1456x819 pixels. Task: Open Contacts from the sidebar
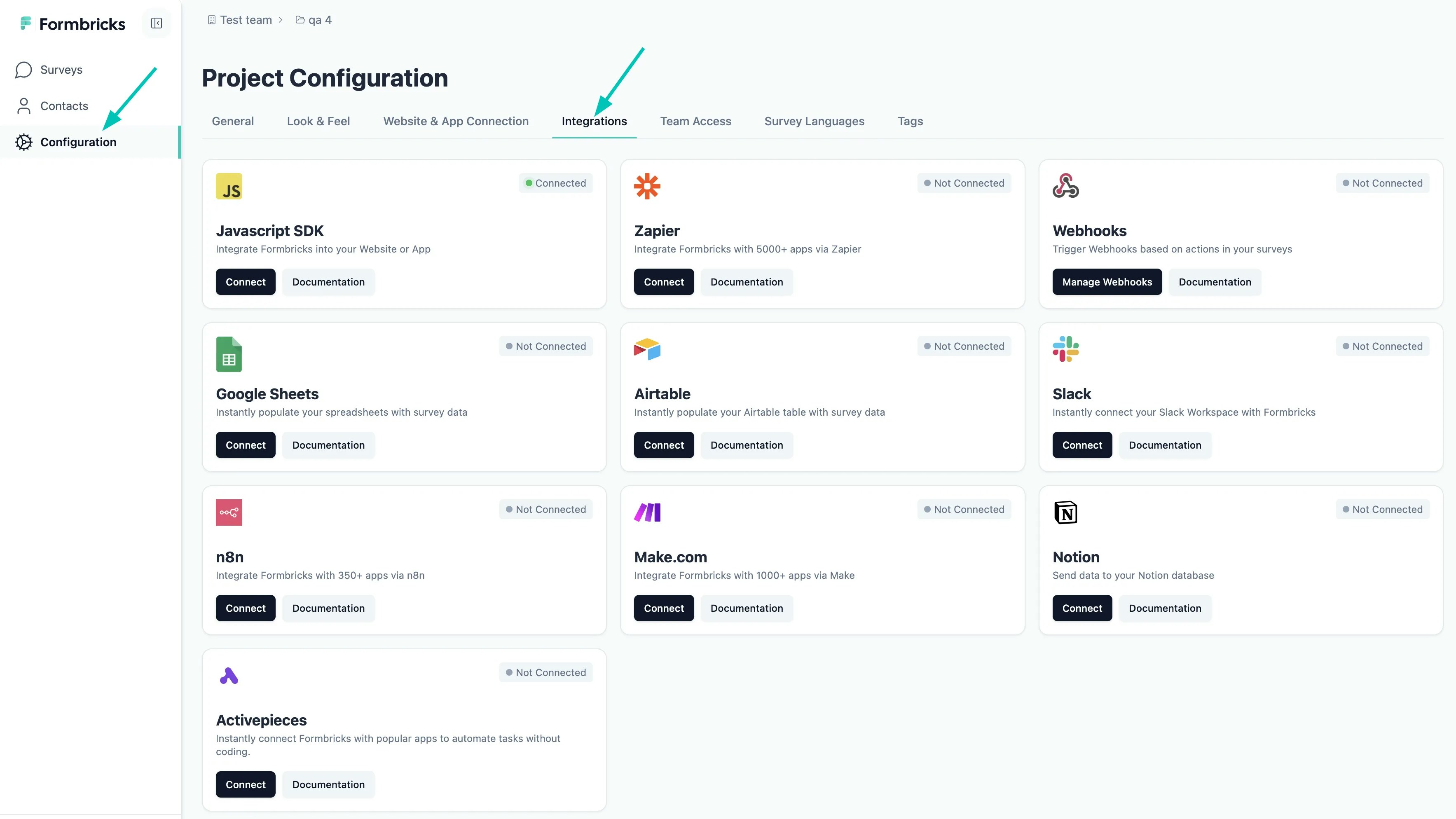pos(63,106)
